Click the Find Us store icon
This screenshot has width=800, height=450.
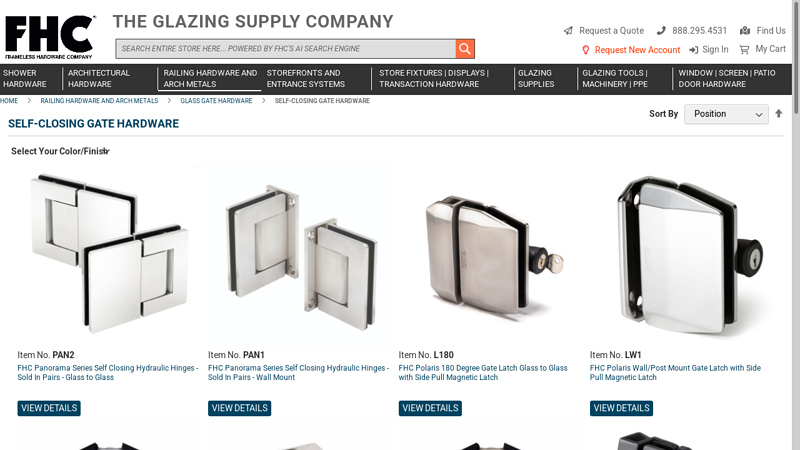pyautogui.click(x=745, y=31)
